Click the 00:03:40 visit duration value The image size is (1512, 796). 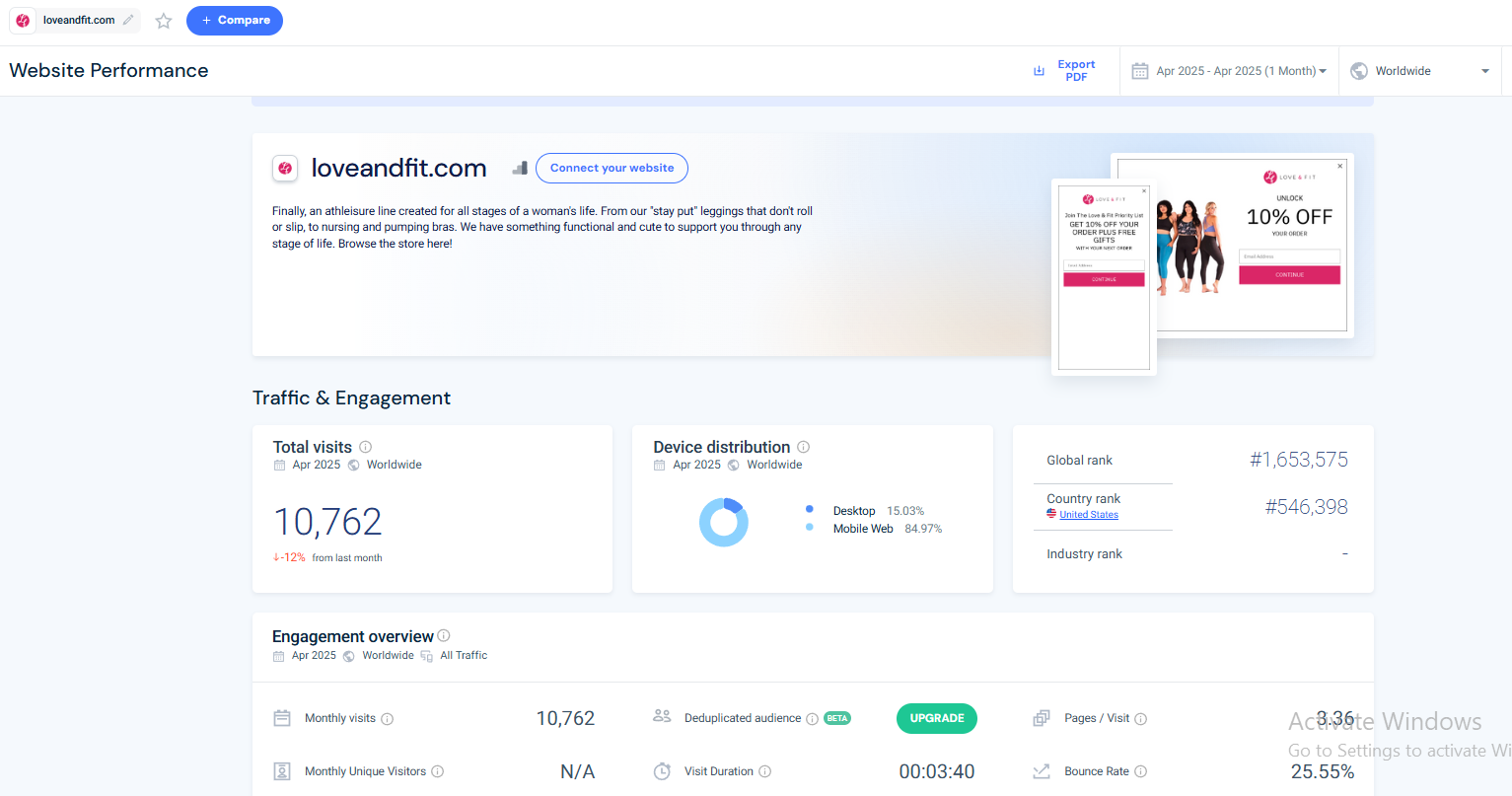937,771
